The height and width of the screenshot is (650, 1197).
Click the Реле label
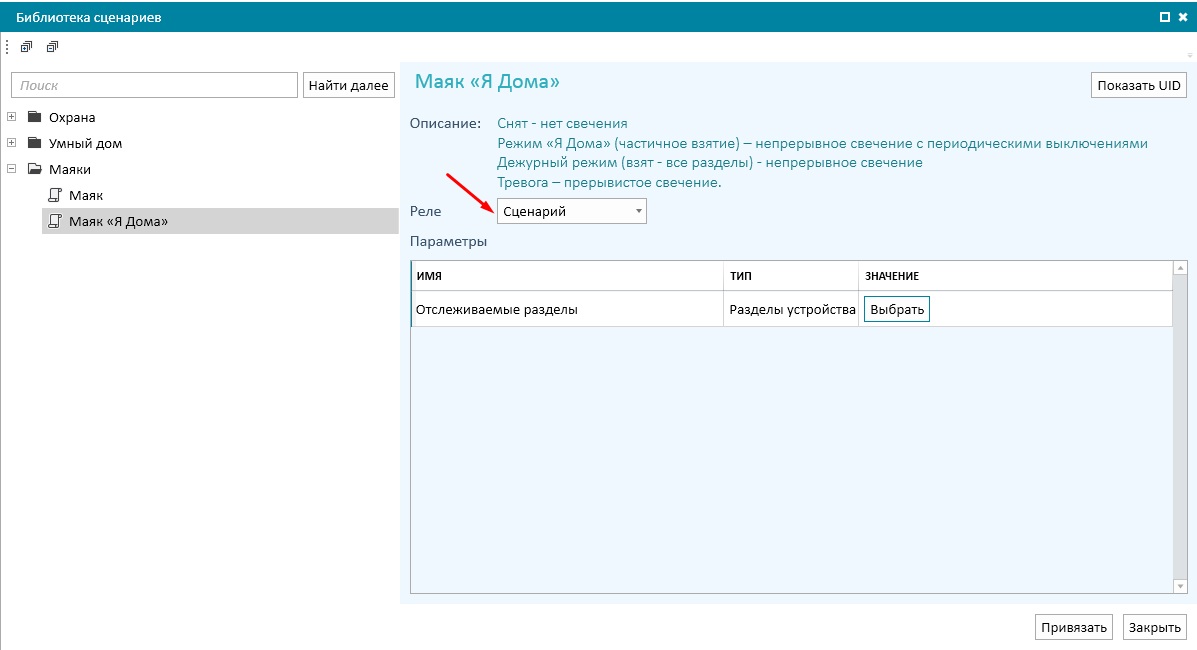coord(425,212)
